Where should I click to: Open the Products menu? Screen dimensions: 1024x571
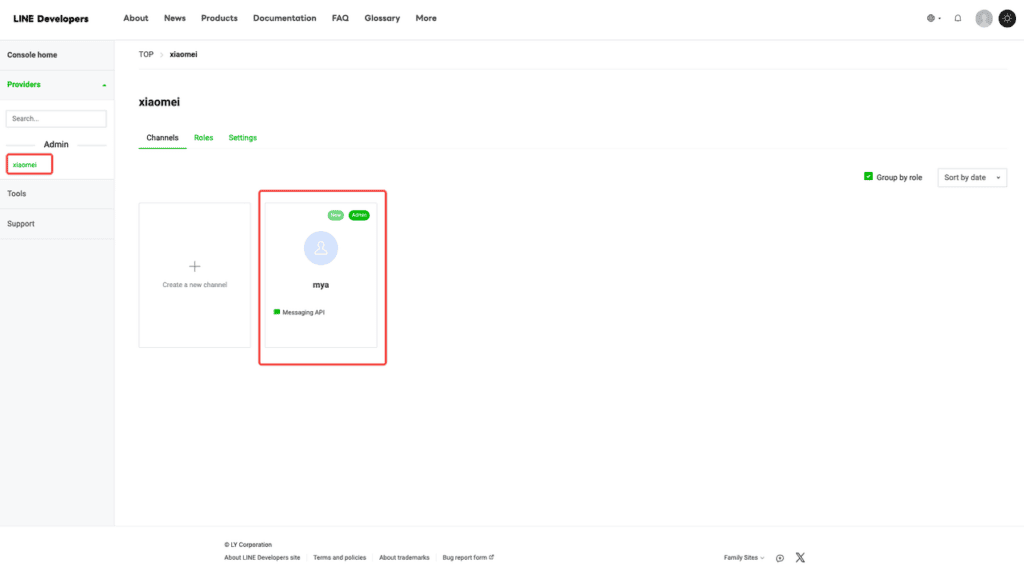click(219, 18)
